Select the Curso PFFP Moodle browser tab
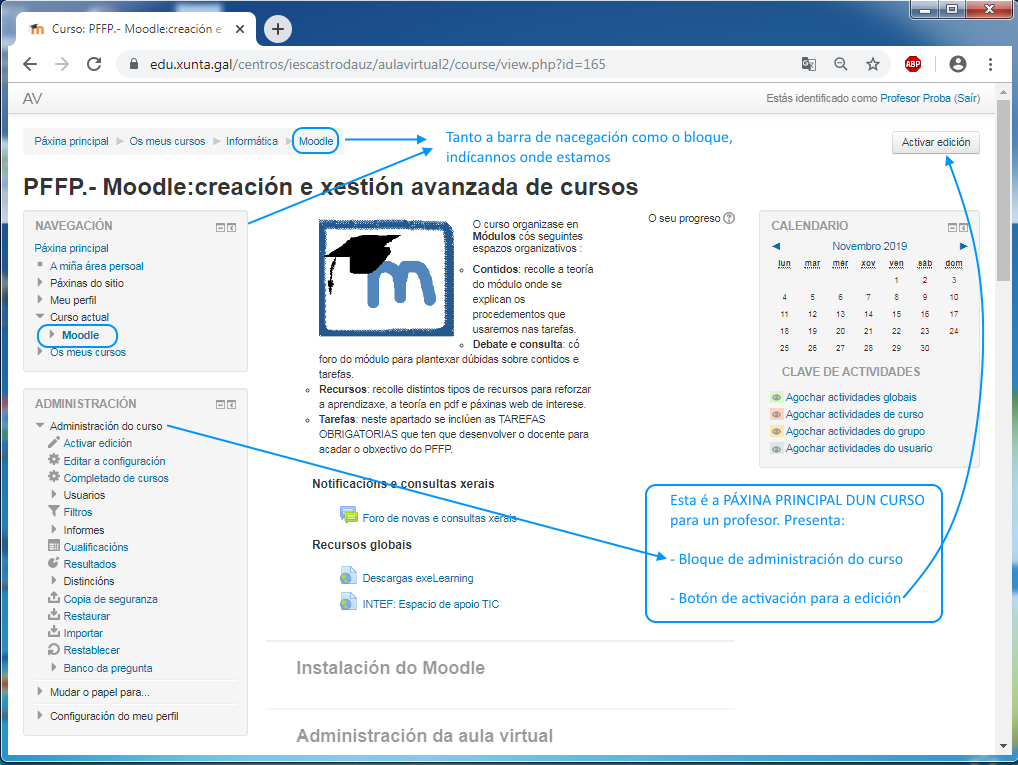Screen dimensions: 1018x765 coord(135,29)
